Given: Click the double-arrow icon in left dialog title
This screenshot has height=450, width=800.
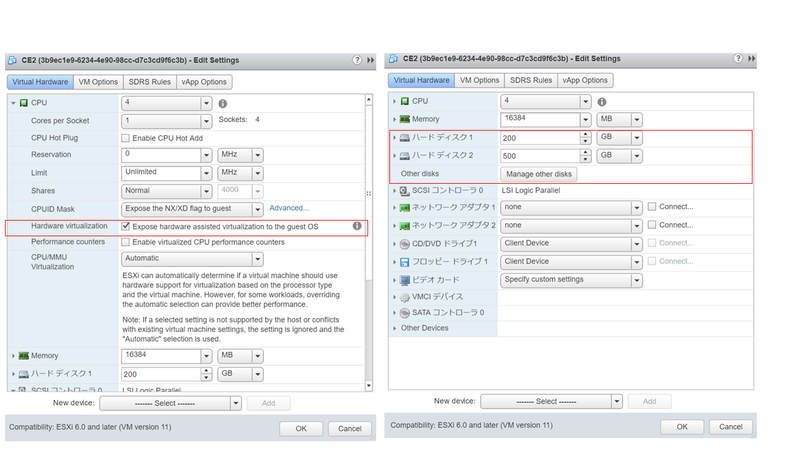Looking at the screenshot, I should 370,60.
